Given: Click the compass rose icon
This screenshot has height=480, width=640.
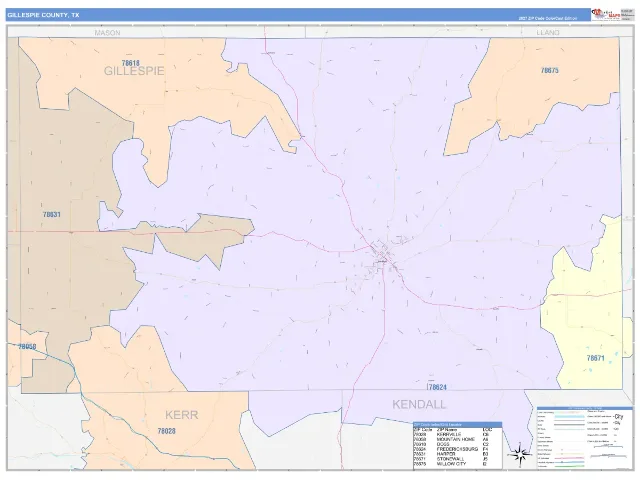Looking at the screenshot, I should pyautogui.click(x=520, y=453).
